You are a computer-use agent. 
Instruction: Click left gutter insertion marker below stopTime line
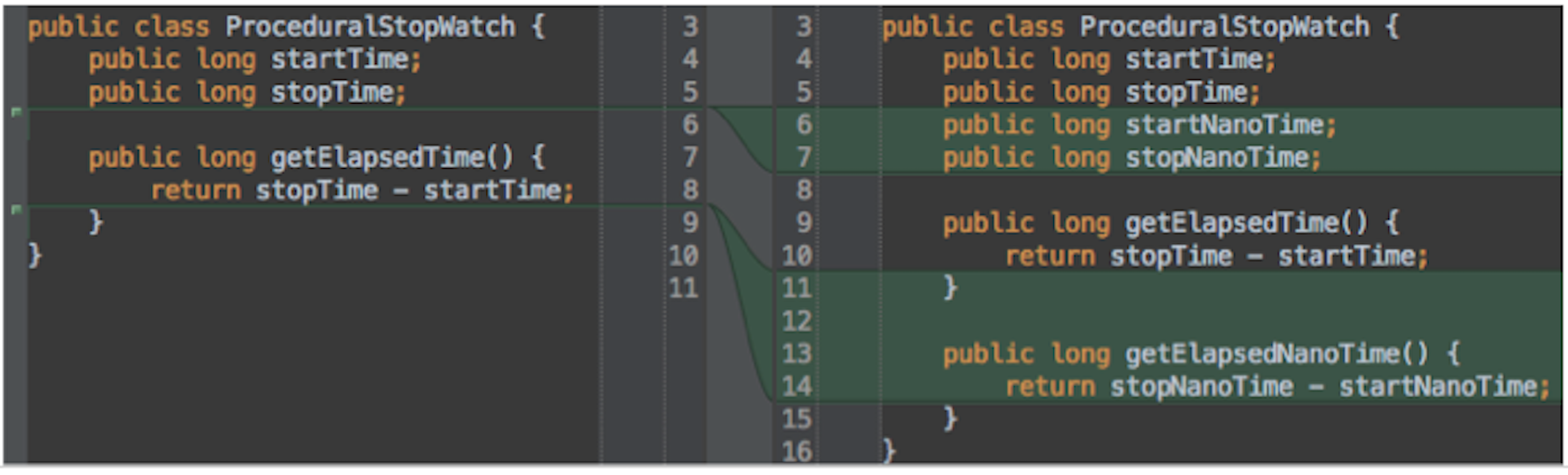tap(16, 112)
